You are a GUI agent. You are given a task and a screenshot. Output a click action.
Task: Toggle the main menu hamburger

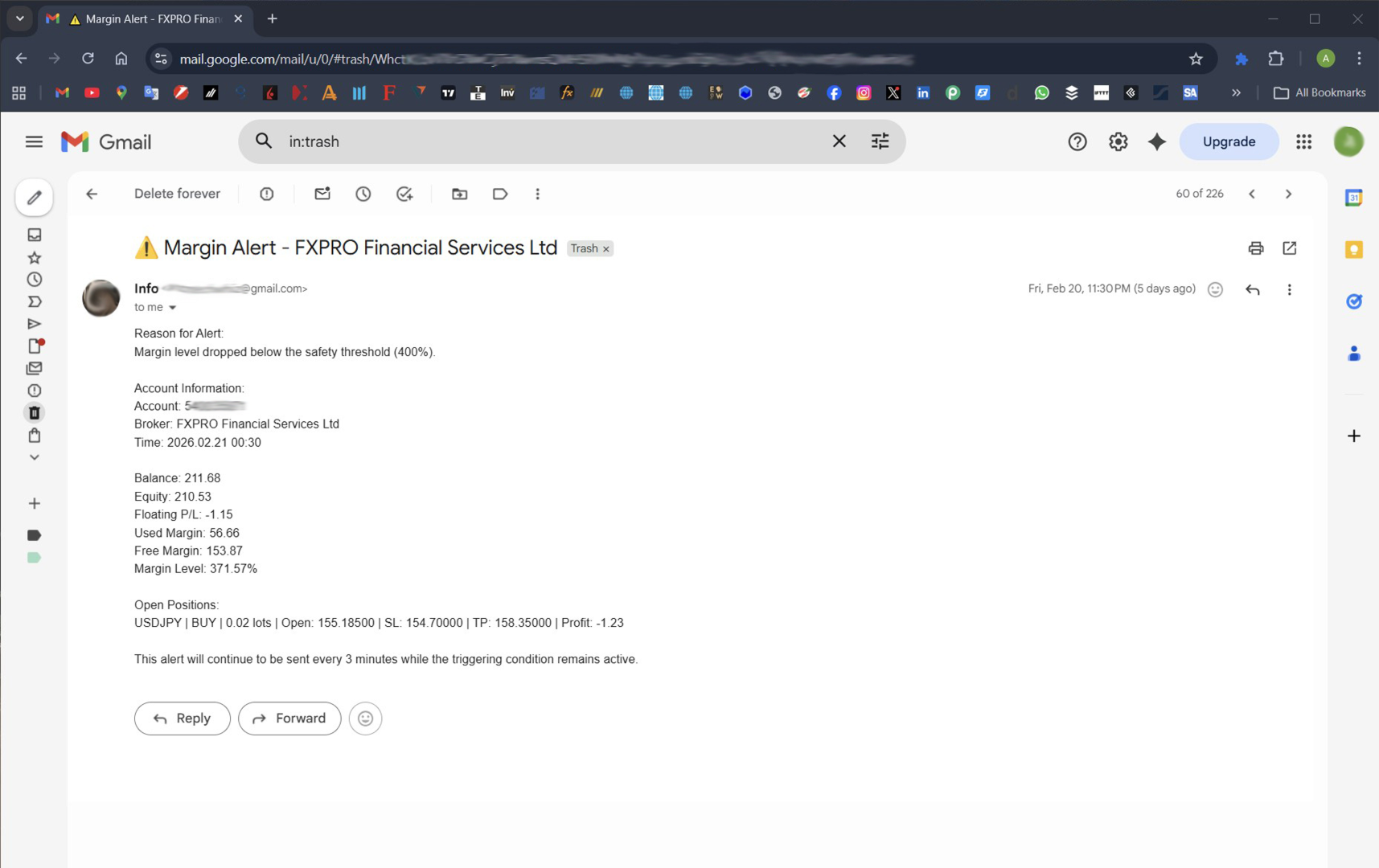[x=34, y=142]
